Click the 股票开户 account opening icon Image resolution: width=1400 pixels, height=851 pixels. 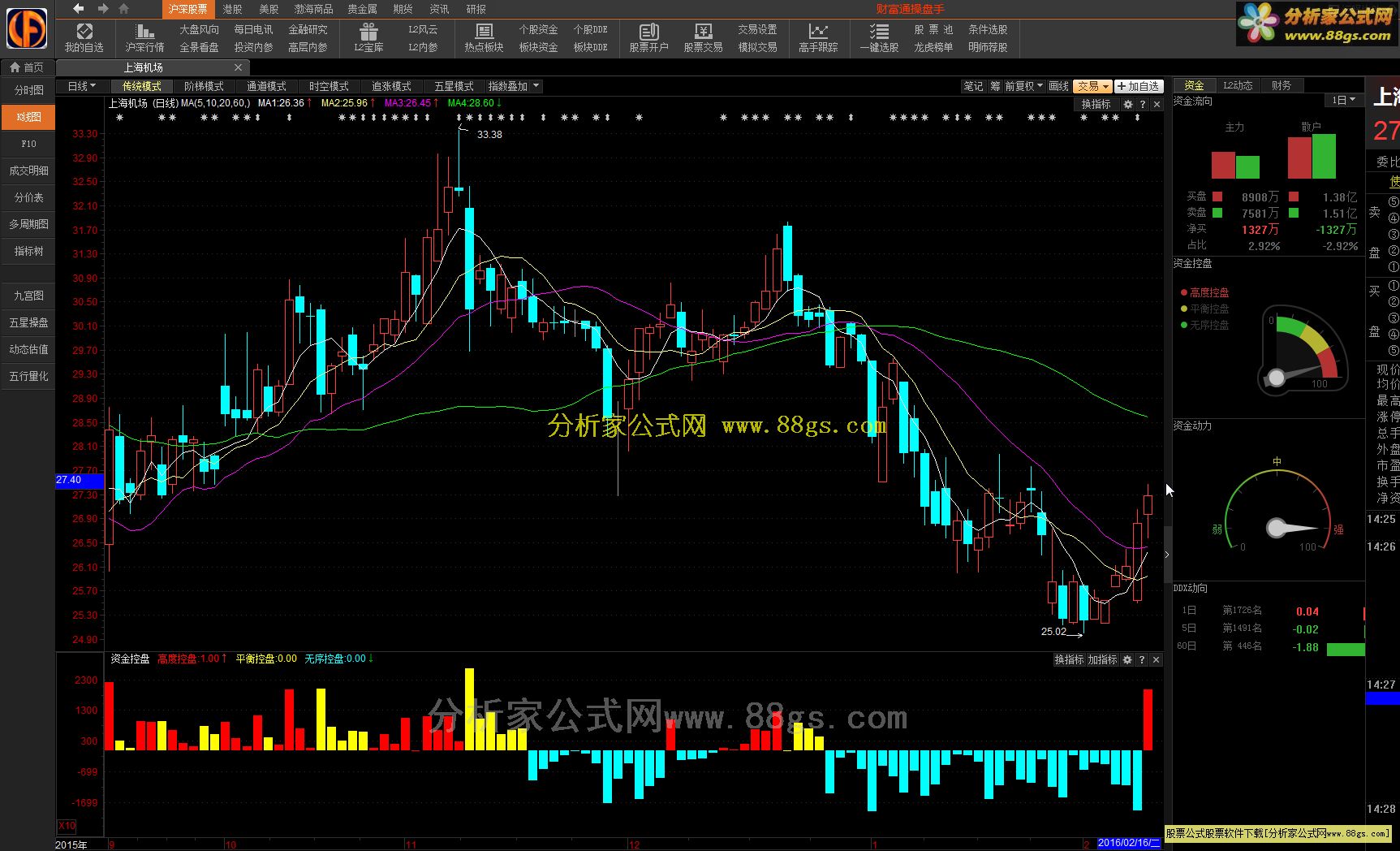coord(648,38)
